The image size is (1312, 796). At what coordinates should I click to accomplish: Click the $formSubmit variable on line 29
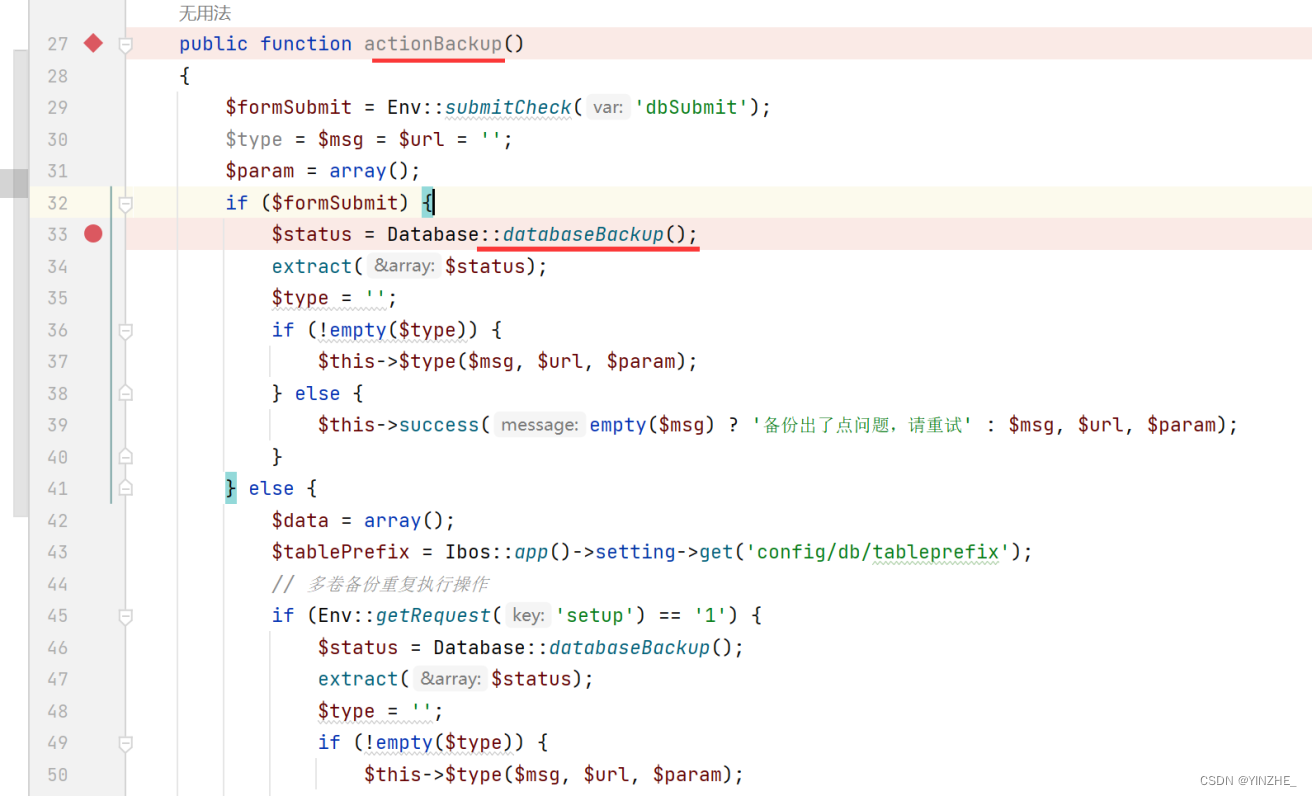click(x=289, y=108)
